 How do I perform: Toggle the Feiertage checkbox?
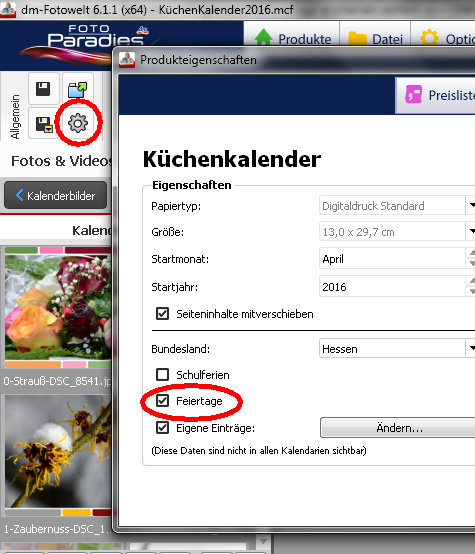[162, 401]
